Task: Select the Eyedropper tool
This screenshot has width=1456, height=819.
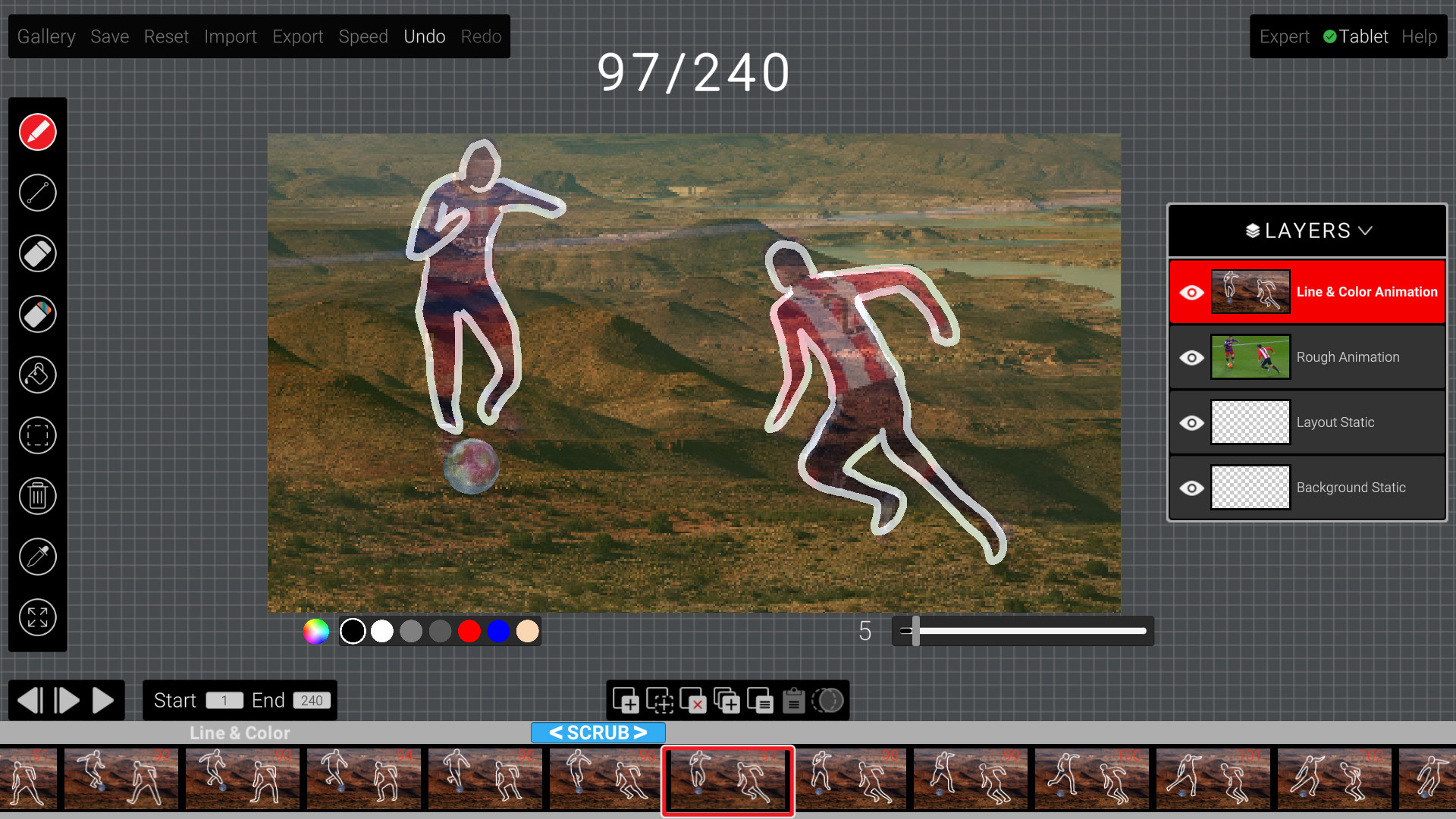Action: tap(36, 557)
